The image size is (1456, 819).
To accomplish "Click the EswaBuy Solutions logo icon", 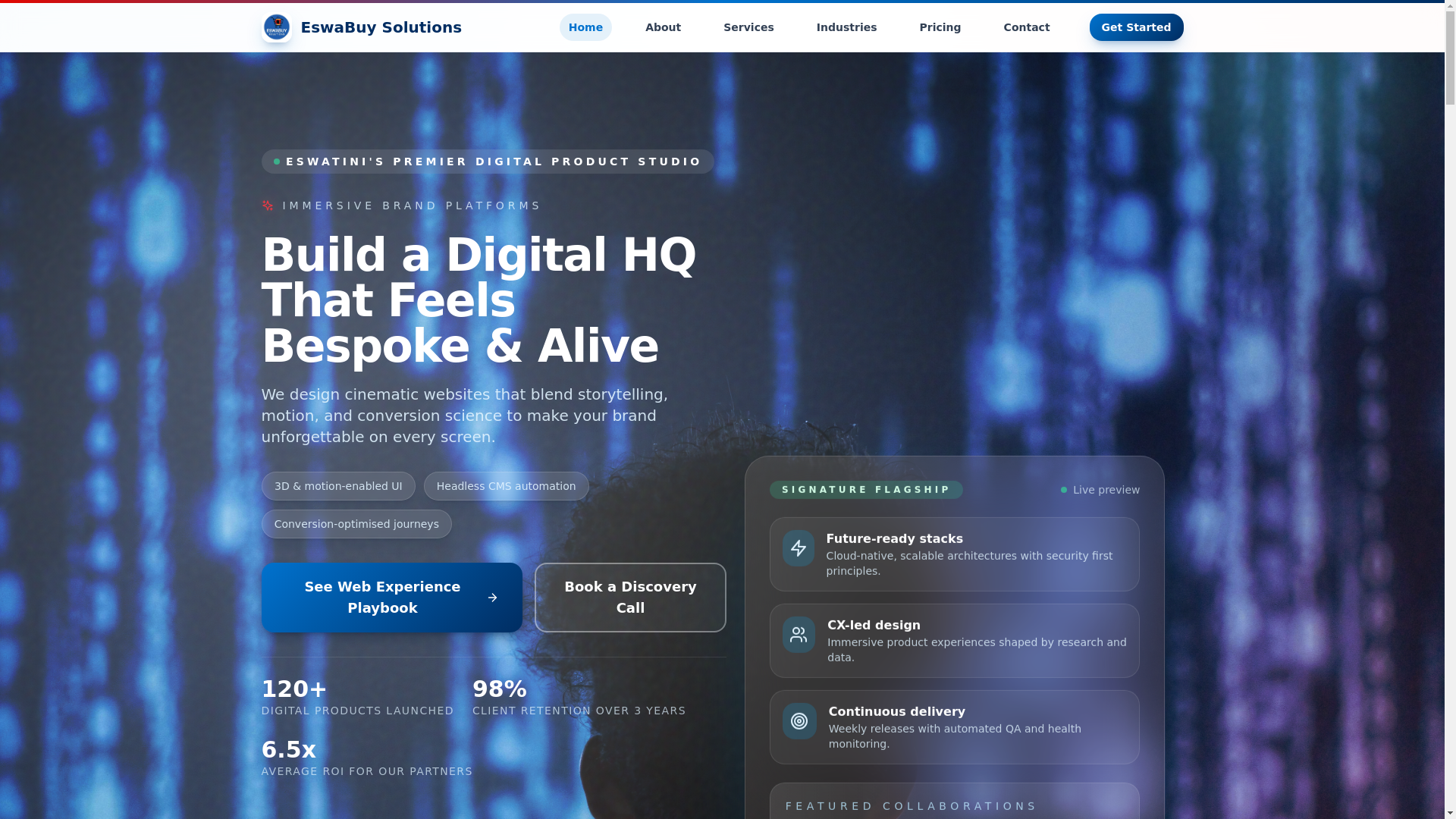I will (276, 27).
